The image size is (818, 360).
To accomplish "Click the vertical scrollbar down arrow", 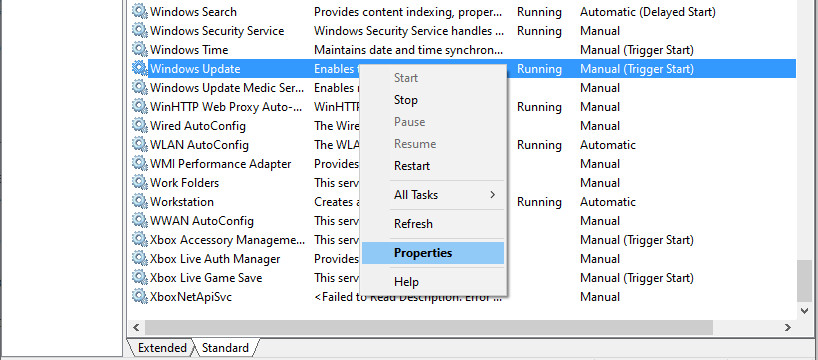I will click(804, 310).
